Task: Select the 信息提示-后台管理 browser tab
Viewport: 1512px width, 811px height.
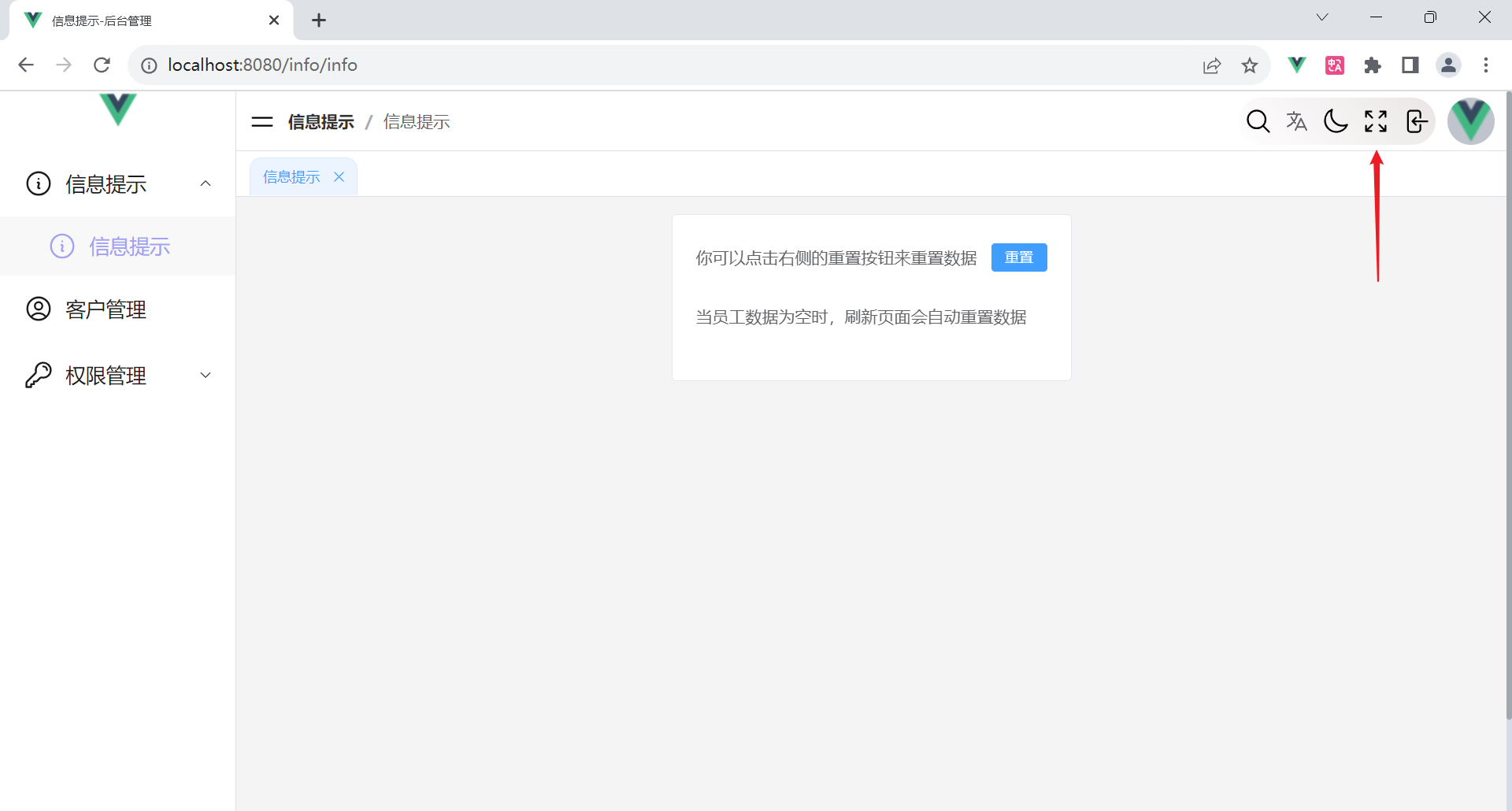Action: [x=151, y=20]
